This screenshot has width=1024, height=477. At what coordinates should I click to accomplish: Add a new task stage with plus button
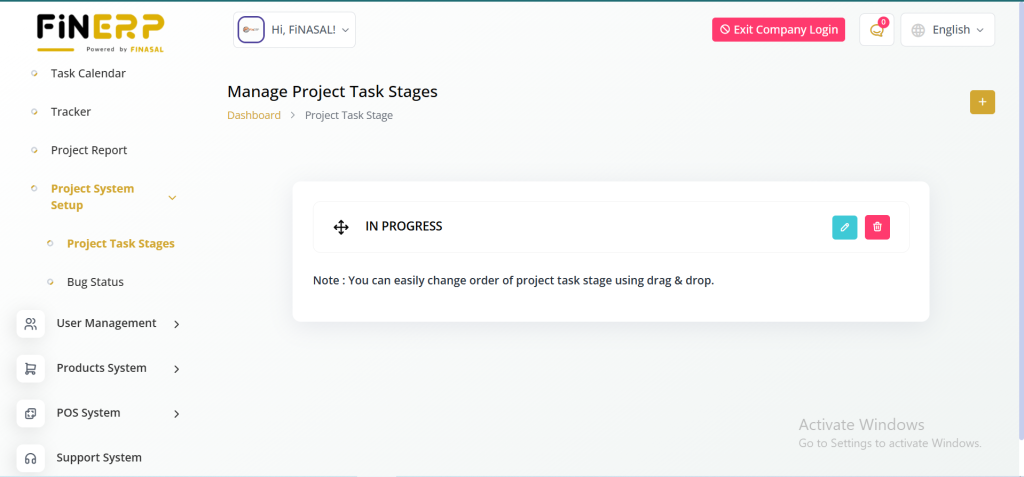coord(982,102)
